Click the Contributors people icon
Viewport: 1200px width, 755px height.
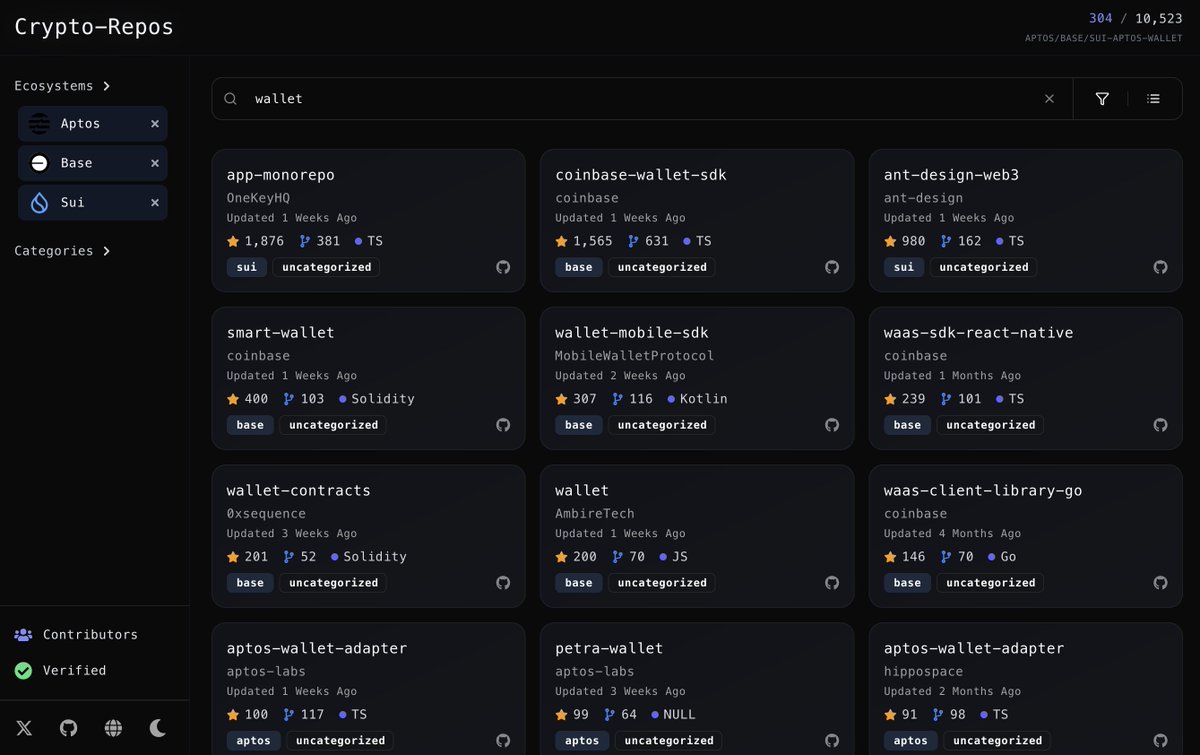coord(23,635)
